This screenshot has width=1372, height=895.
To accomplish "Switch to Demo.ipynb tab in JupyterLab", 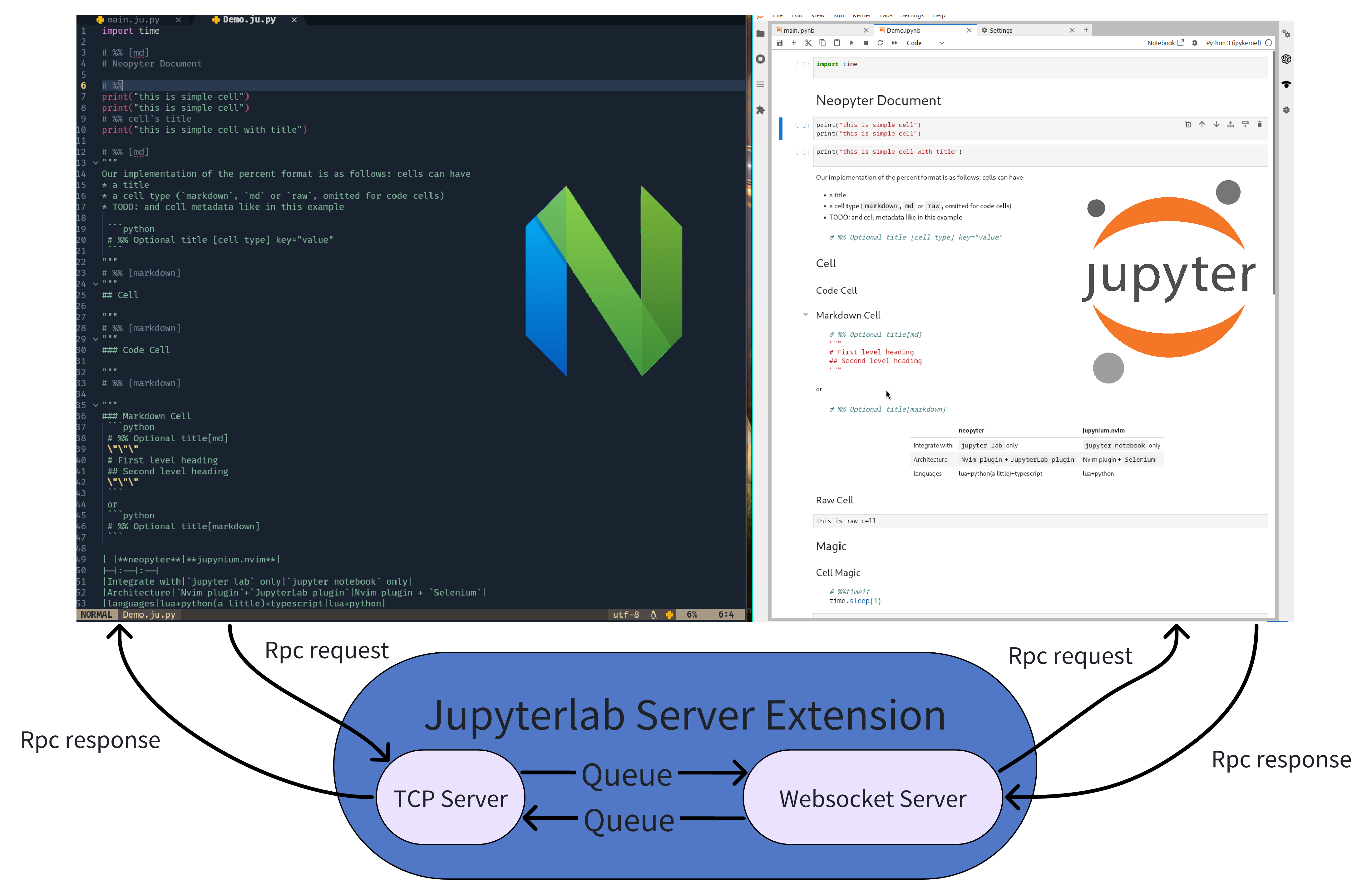I will [925, 31].
